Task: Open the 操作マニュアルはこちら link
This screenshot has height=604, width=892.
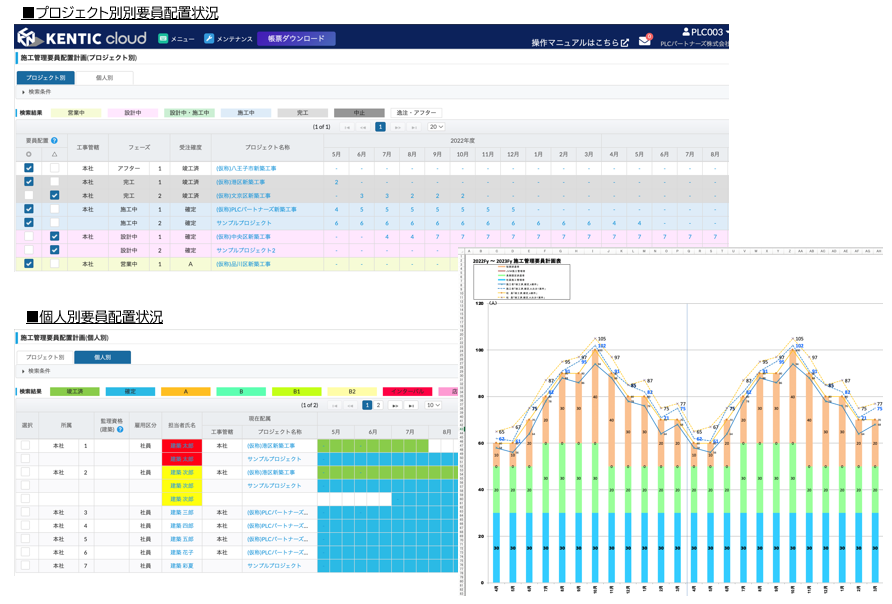Action: click(580, 43)
